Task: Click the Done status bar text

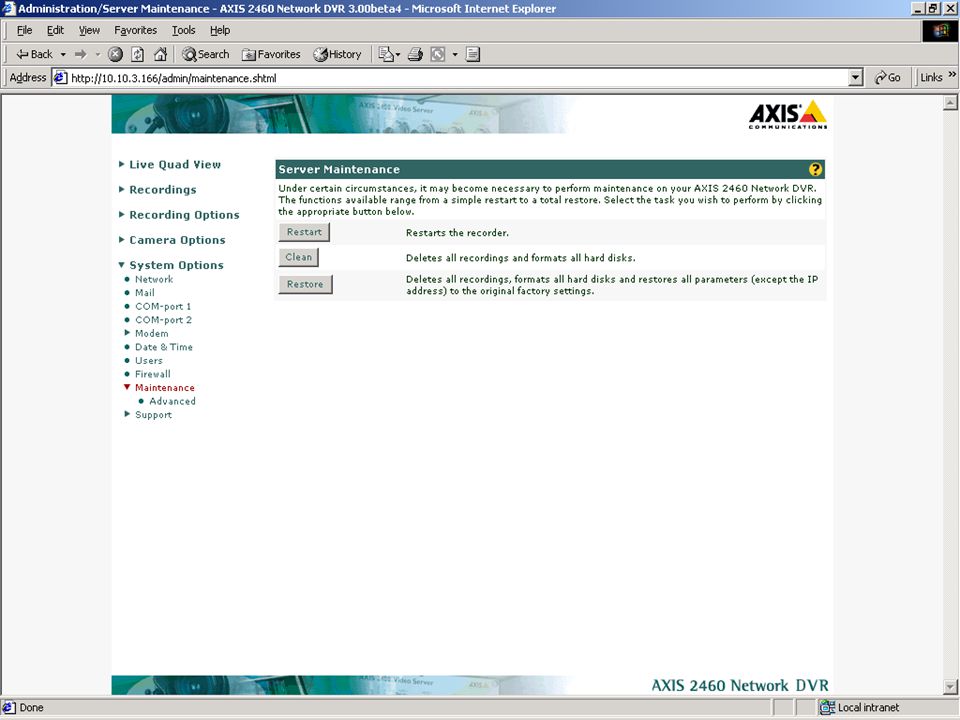Action: [x=31, y=708]
